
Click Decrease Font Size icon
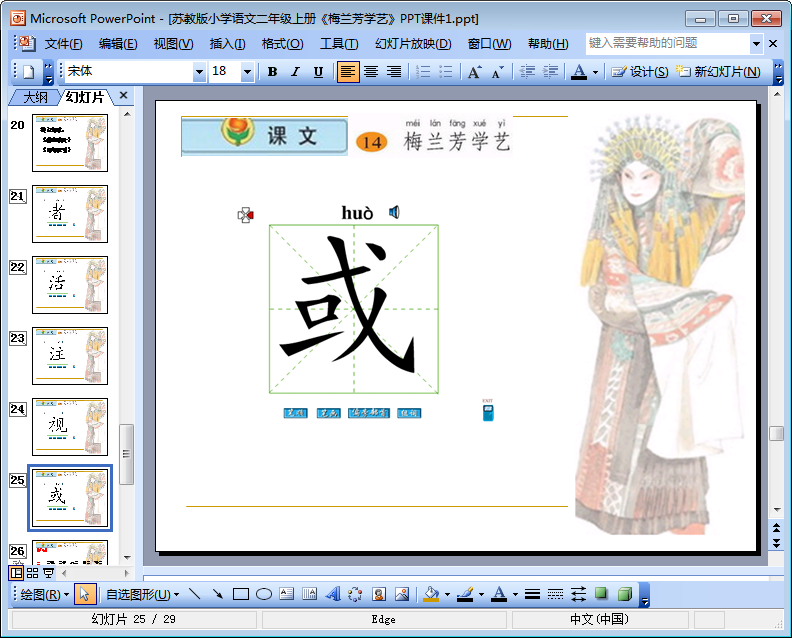click(x=498, y=72)
